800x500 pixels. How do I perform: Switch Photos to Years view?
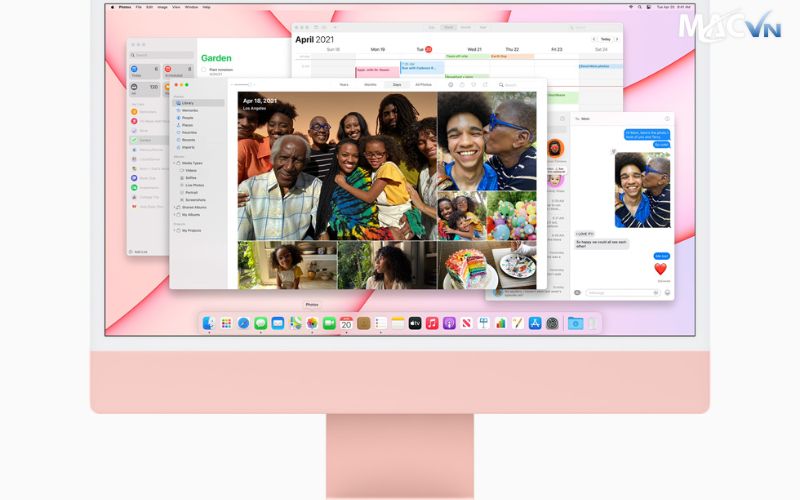[x=344, y=85]
